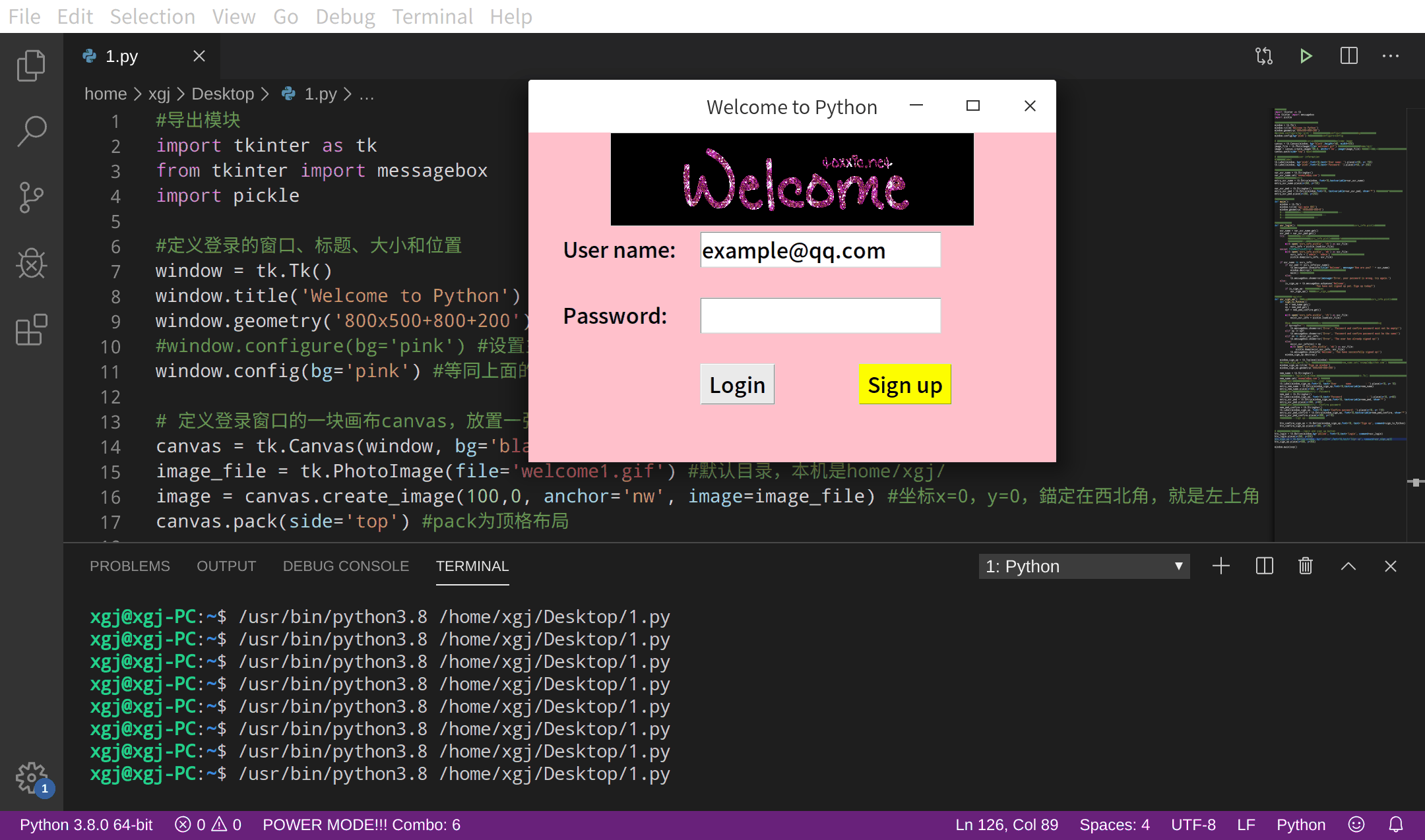This screenshot has height=840, width=1425.
Task: Open the Debug view icon
Action: pos(31,264)
